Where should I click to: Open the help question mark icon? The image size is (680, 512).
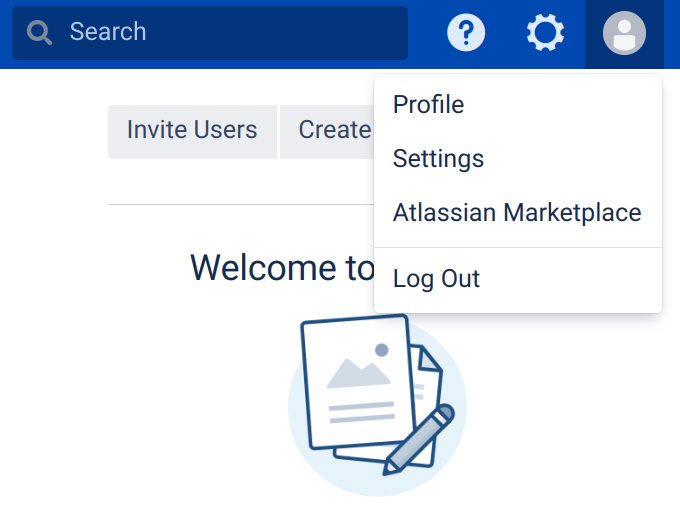click(465, 33)
